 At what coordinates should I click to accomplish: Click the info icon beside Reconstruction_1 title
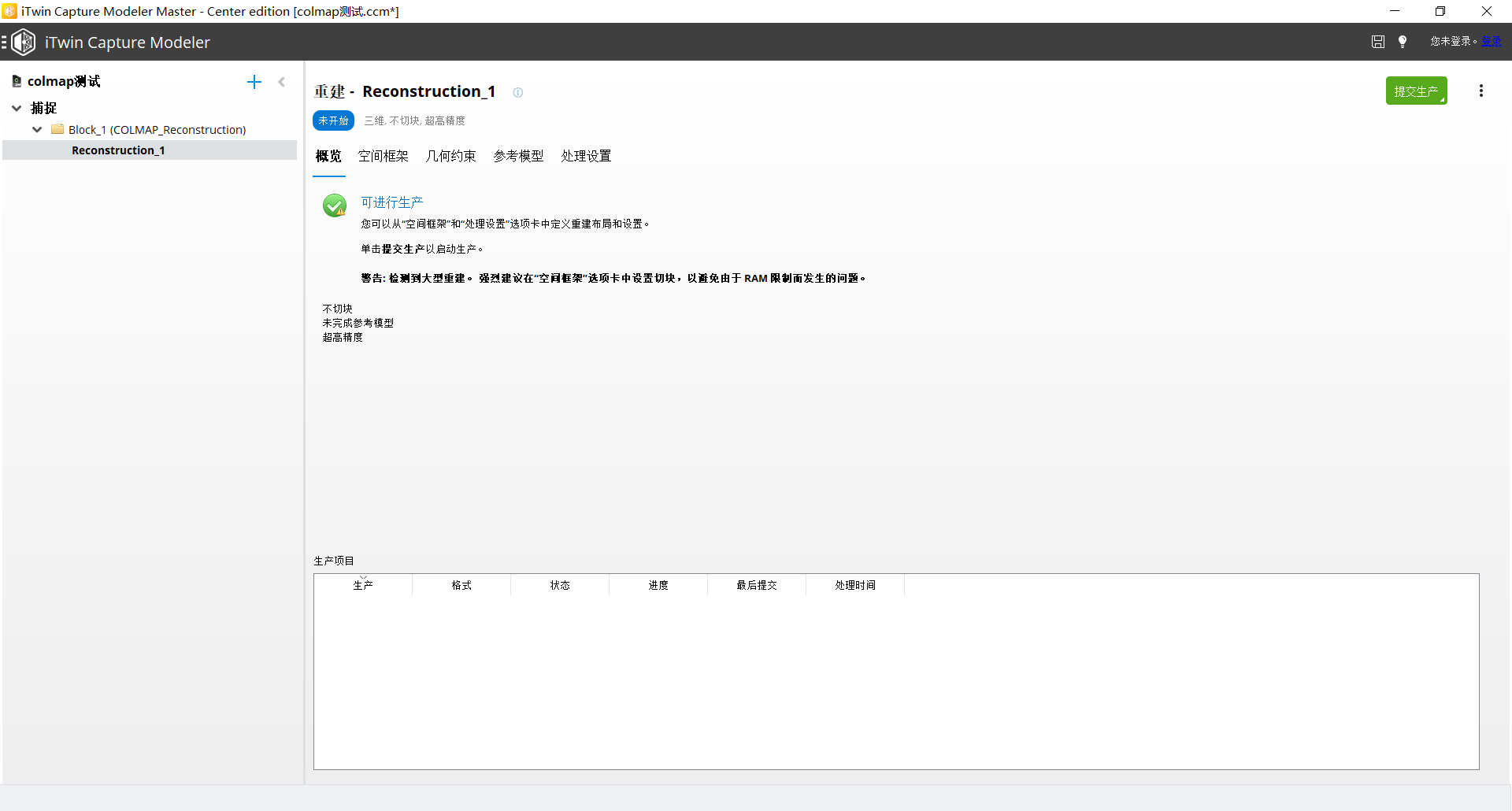pyautogui.click(x=517, y=92)
